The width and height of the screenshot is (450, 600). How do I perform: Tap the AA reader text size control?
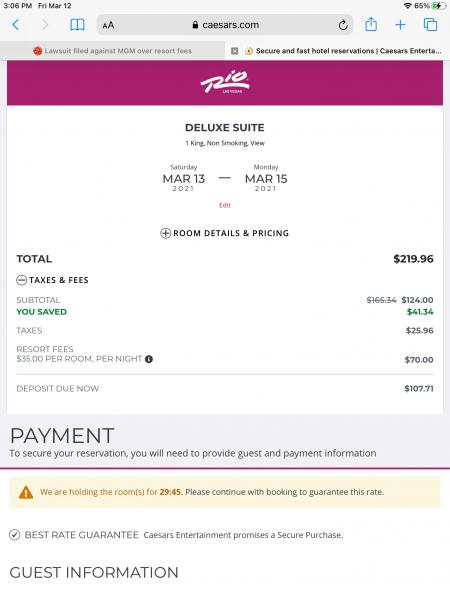pos(108,25)
